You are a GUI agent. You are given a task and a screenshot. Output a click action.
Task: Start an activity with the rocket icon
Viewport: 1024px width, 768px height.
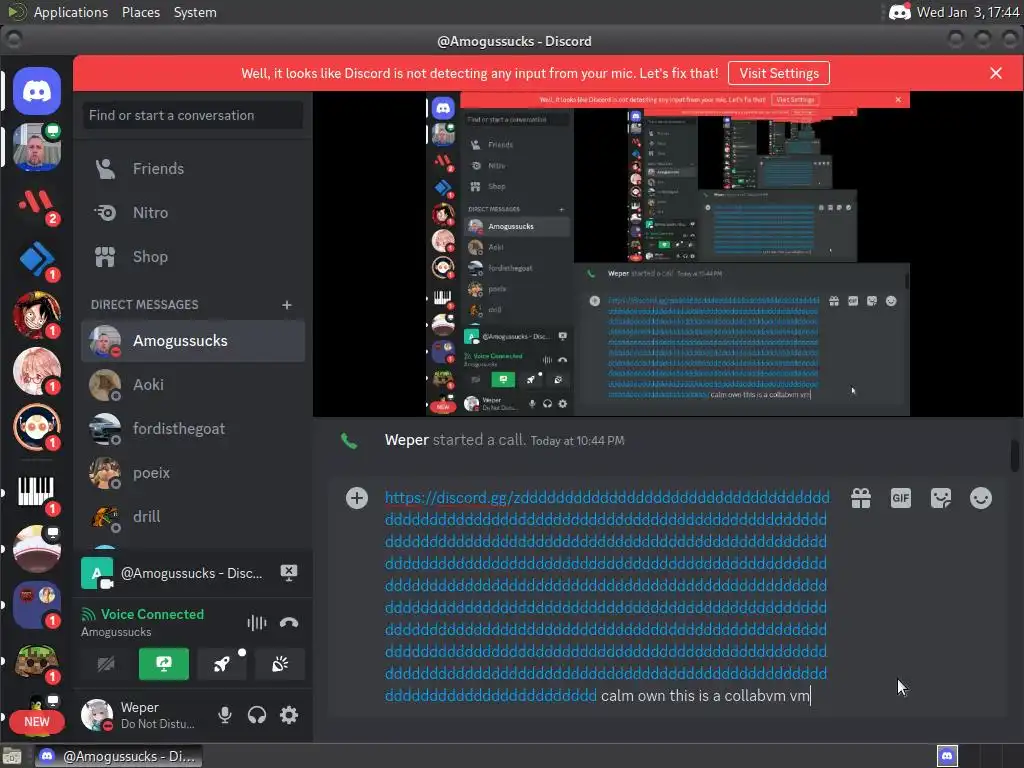[x=222, y=664]
